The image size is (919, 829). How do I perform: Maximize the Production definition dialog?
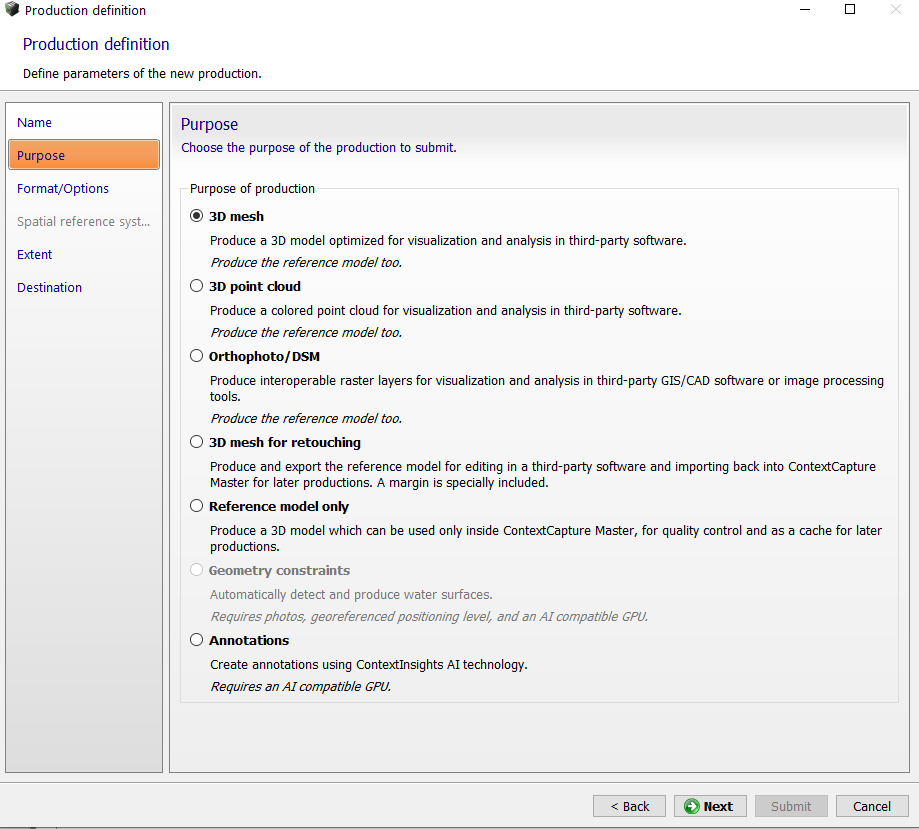coord(850,10)
